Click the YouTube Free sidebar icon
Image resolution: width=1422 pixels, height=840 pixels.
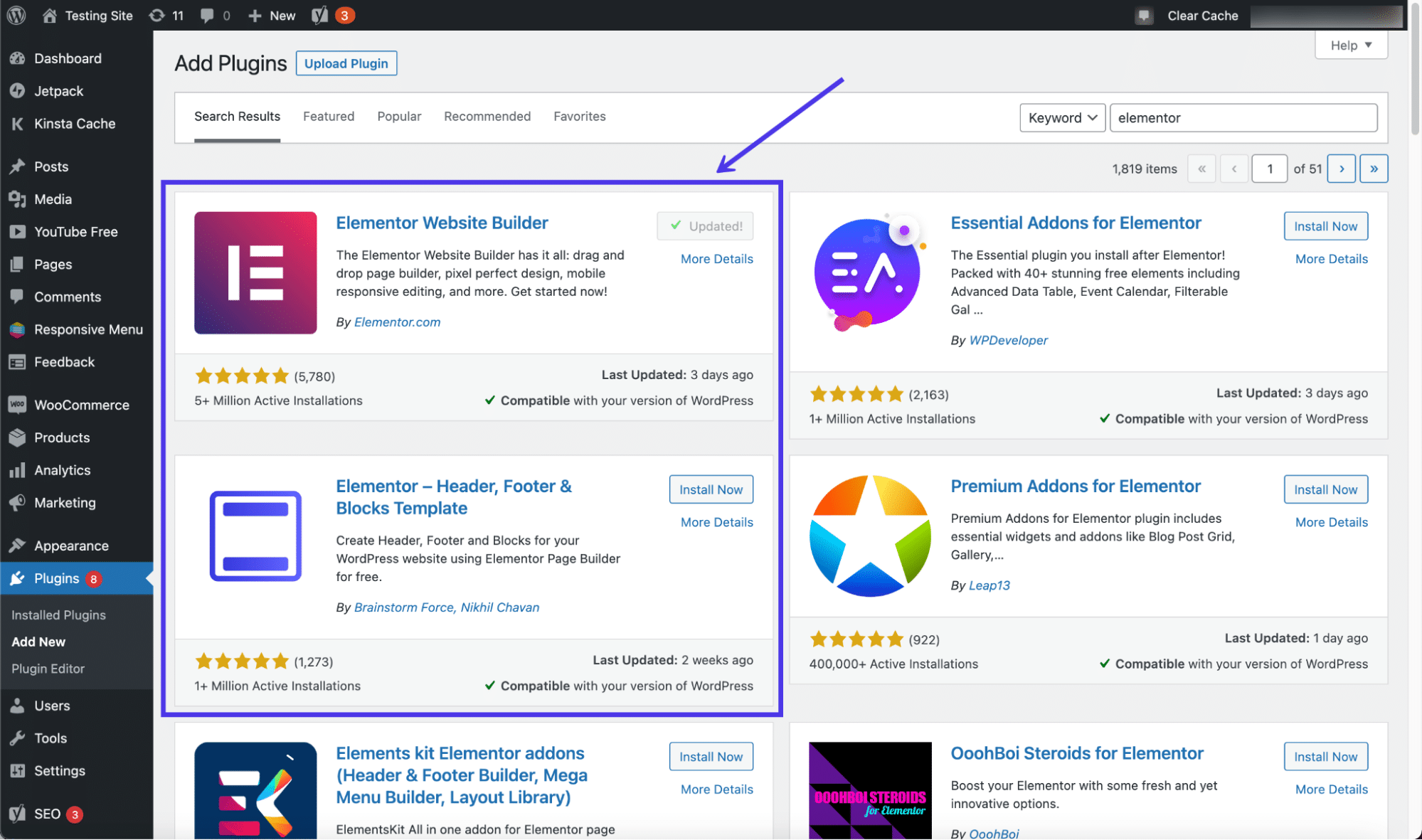point(17,231)
